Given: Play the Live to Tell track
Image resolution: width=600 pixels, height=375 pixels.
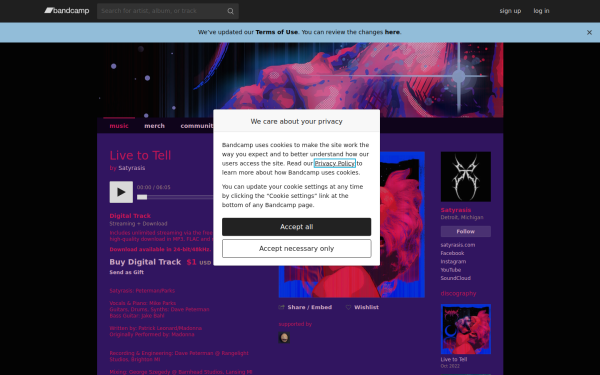Looking at the screenshot, I should [121, 192].
